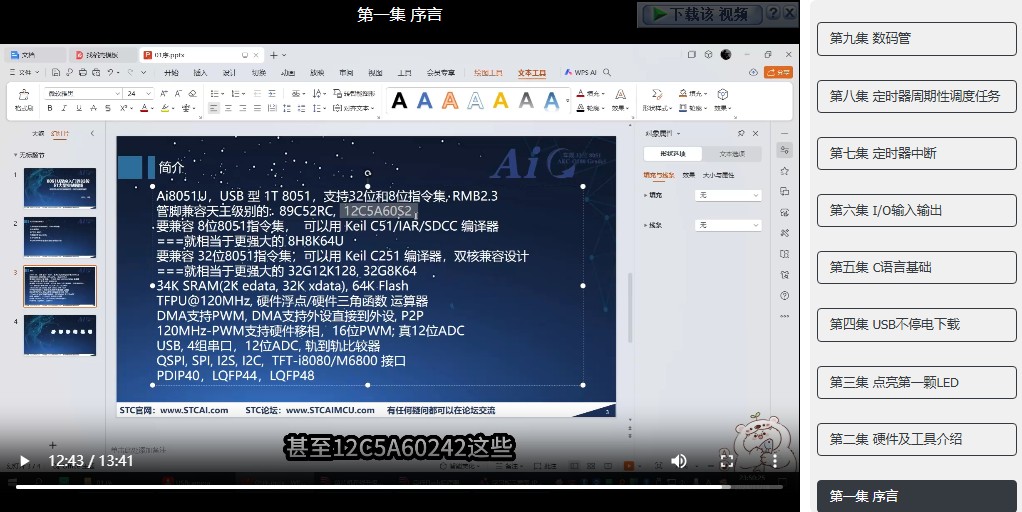The image size is (1022, 512).
Task: Open the 动画 ribbon tab
Action: [x=288, y=73]
